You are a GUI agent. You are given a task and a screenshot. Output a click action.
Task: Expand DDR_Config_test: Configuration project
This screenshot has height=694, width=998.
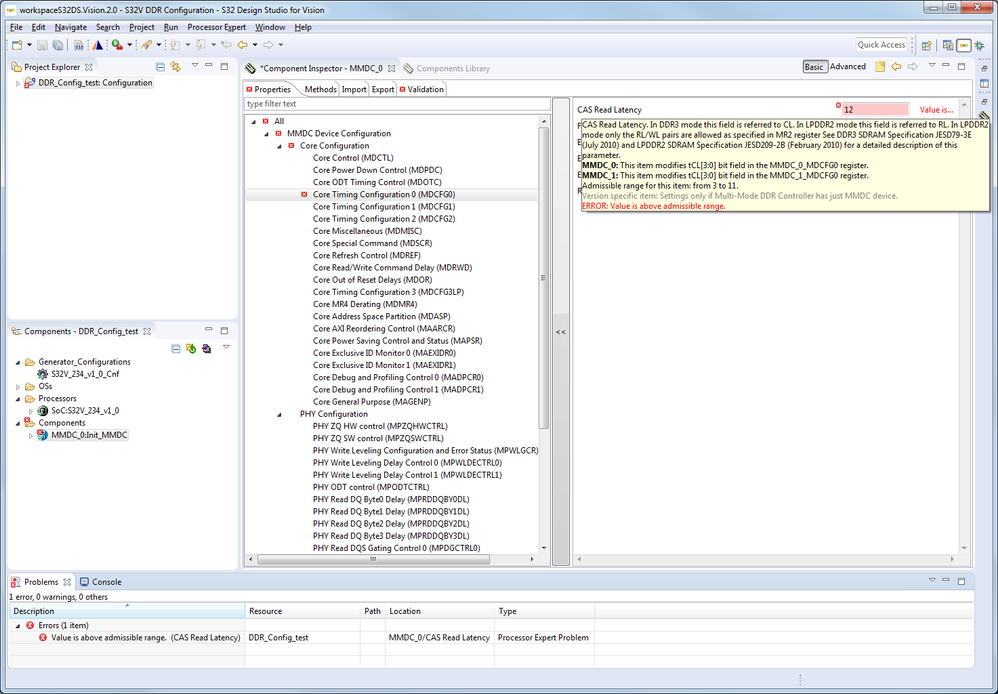18,83
